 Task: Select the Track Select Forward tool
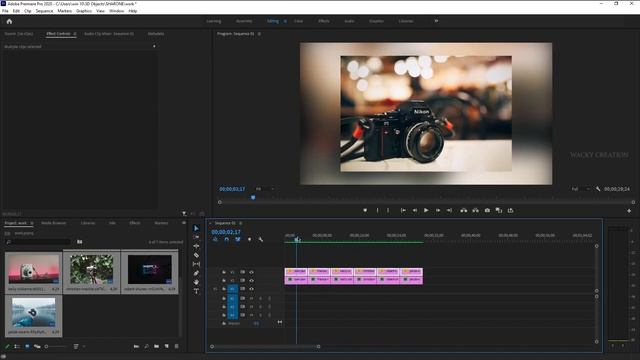(x=196, y=237)
